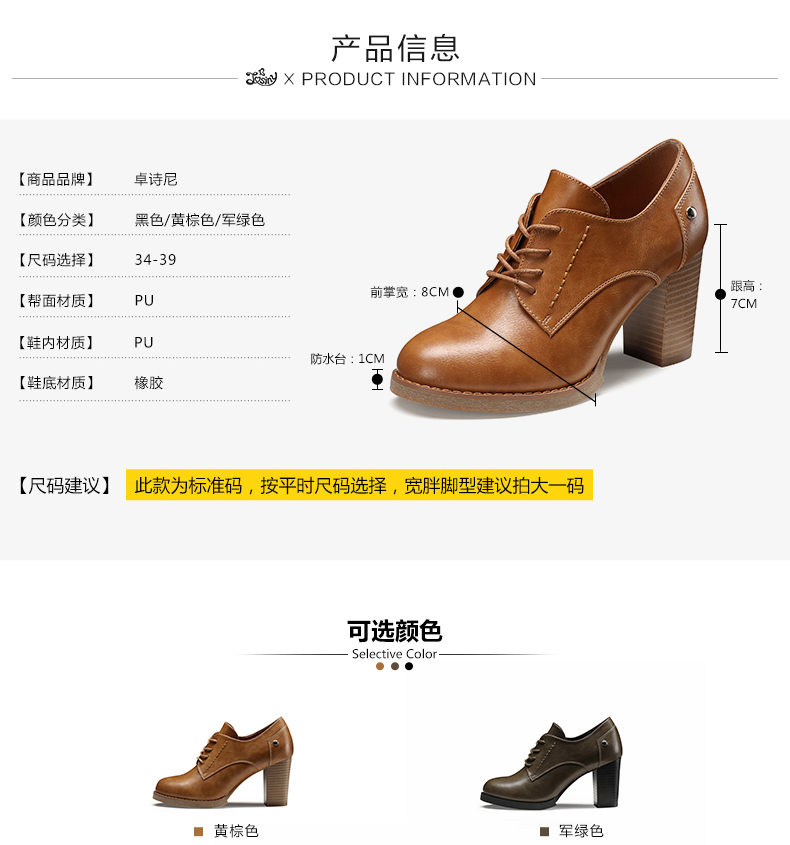Viewport: 790px width, 845px height.
Task: Click the small square swatch beside 黄棕色
Action: pyautogui.click(x=198, y=832)
